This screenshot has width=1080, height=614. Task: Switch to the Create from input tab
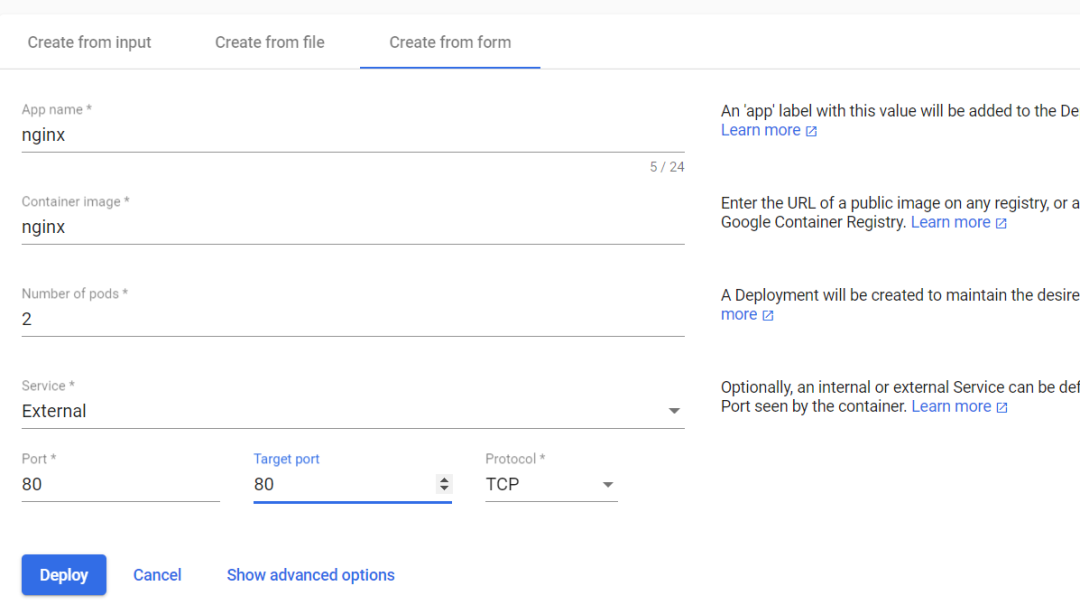[90, 42]
